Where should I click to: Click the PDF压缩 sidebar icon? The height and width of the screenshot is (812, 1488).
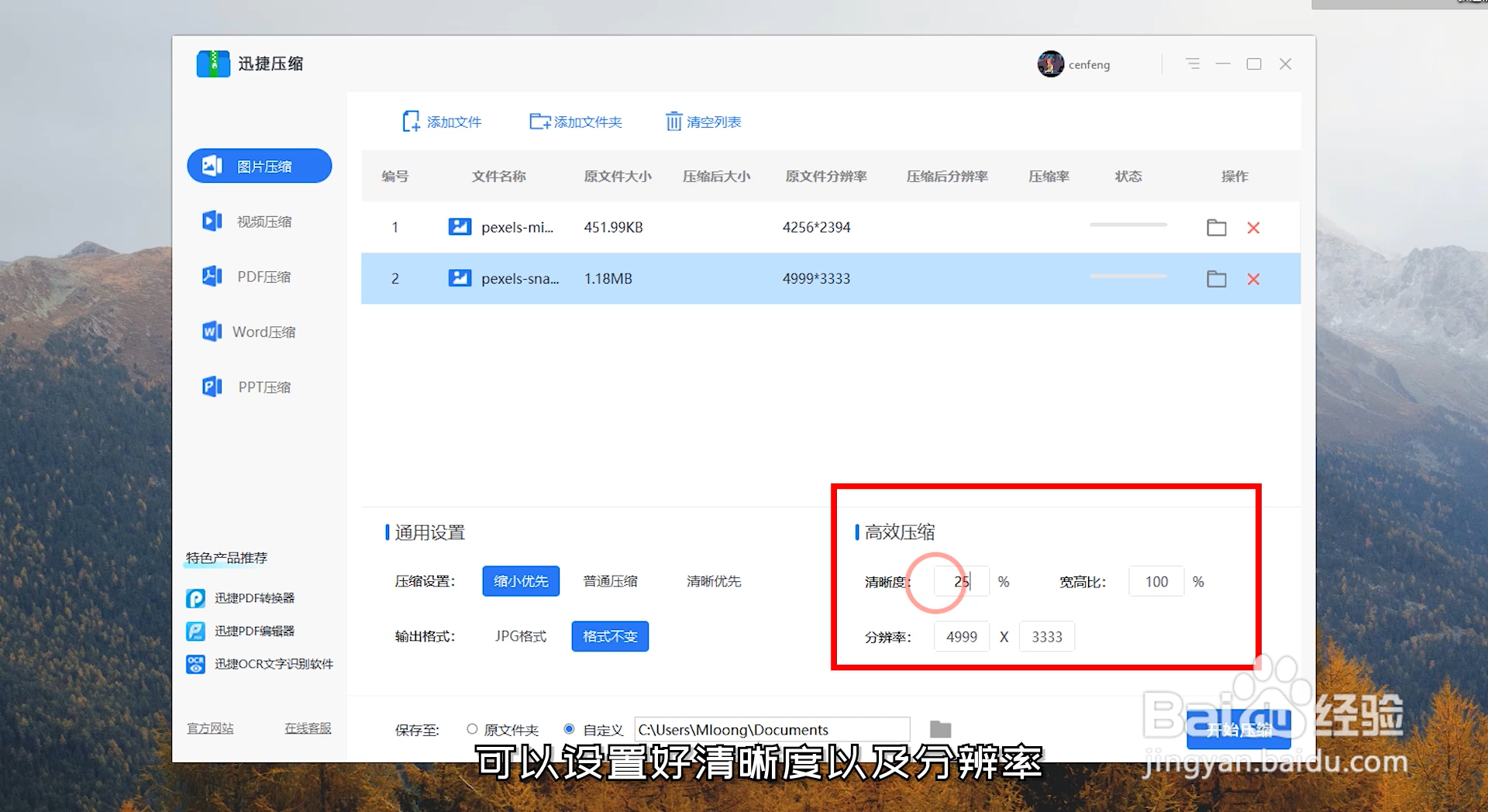[212, 277]
